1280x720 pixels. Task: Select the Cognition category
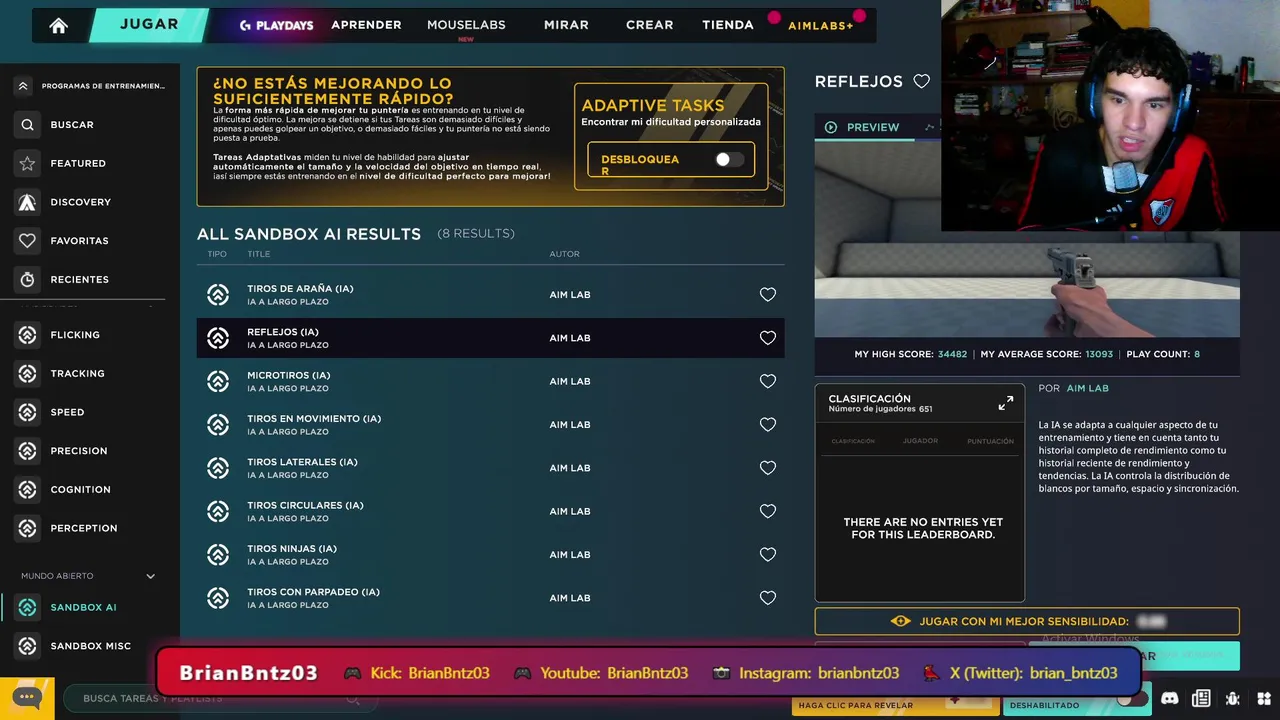coord(80,489)
